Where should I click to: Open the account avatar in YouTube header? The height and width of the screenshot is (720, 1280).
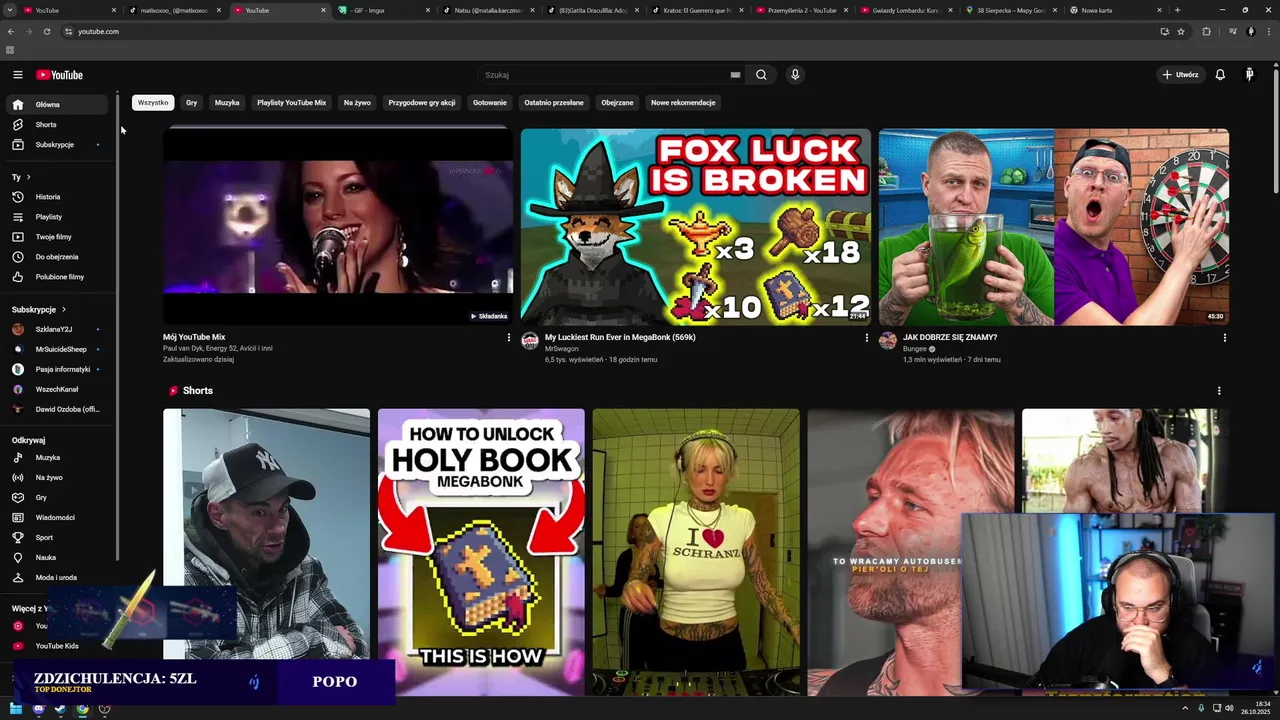click(1249, 75)
